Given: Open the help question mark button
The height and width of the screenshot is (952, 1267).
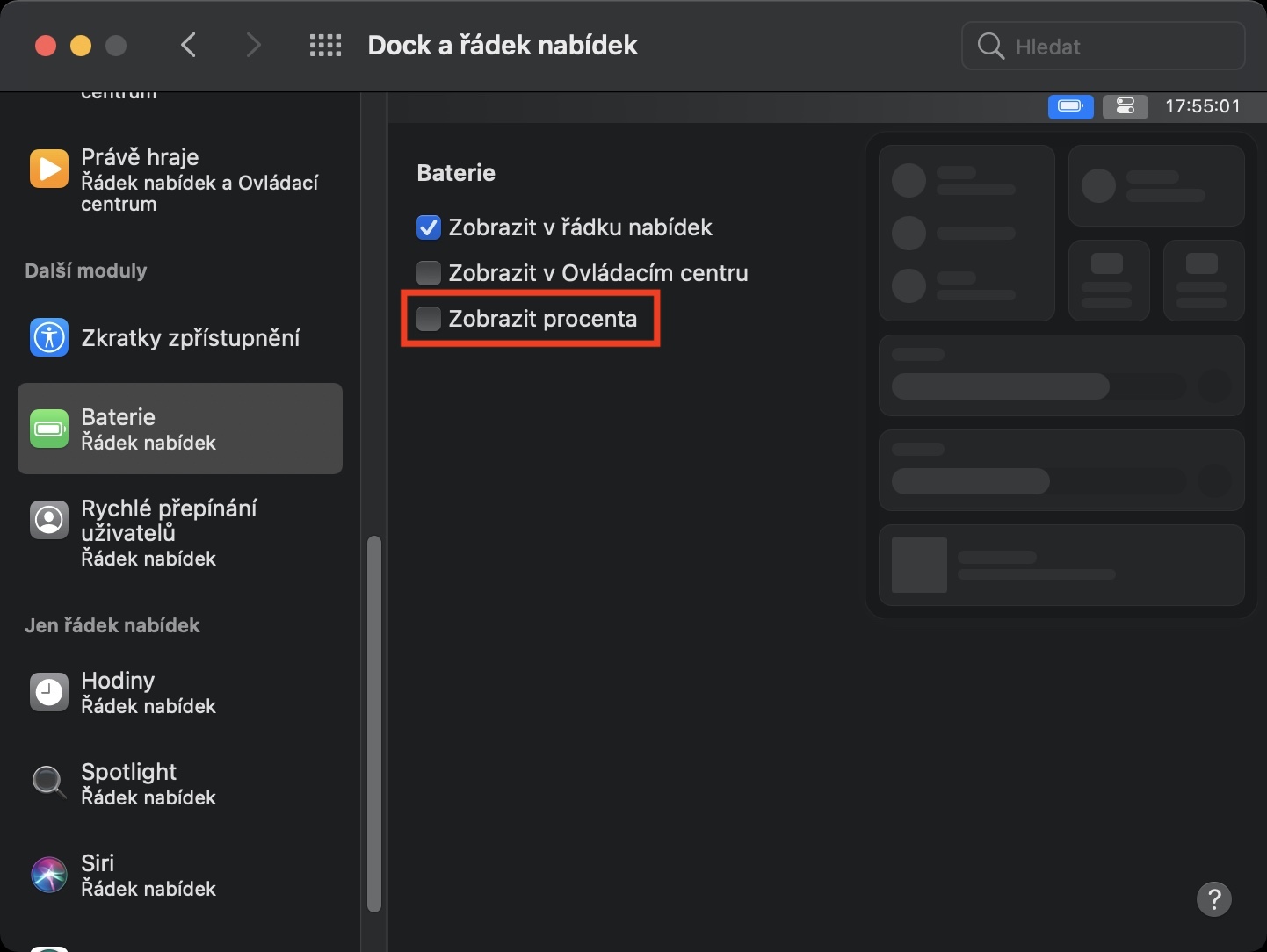Looking at the screenshot, I should click(x=1213, y=899).
